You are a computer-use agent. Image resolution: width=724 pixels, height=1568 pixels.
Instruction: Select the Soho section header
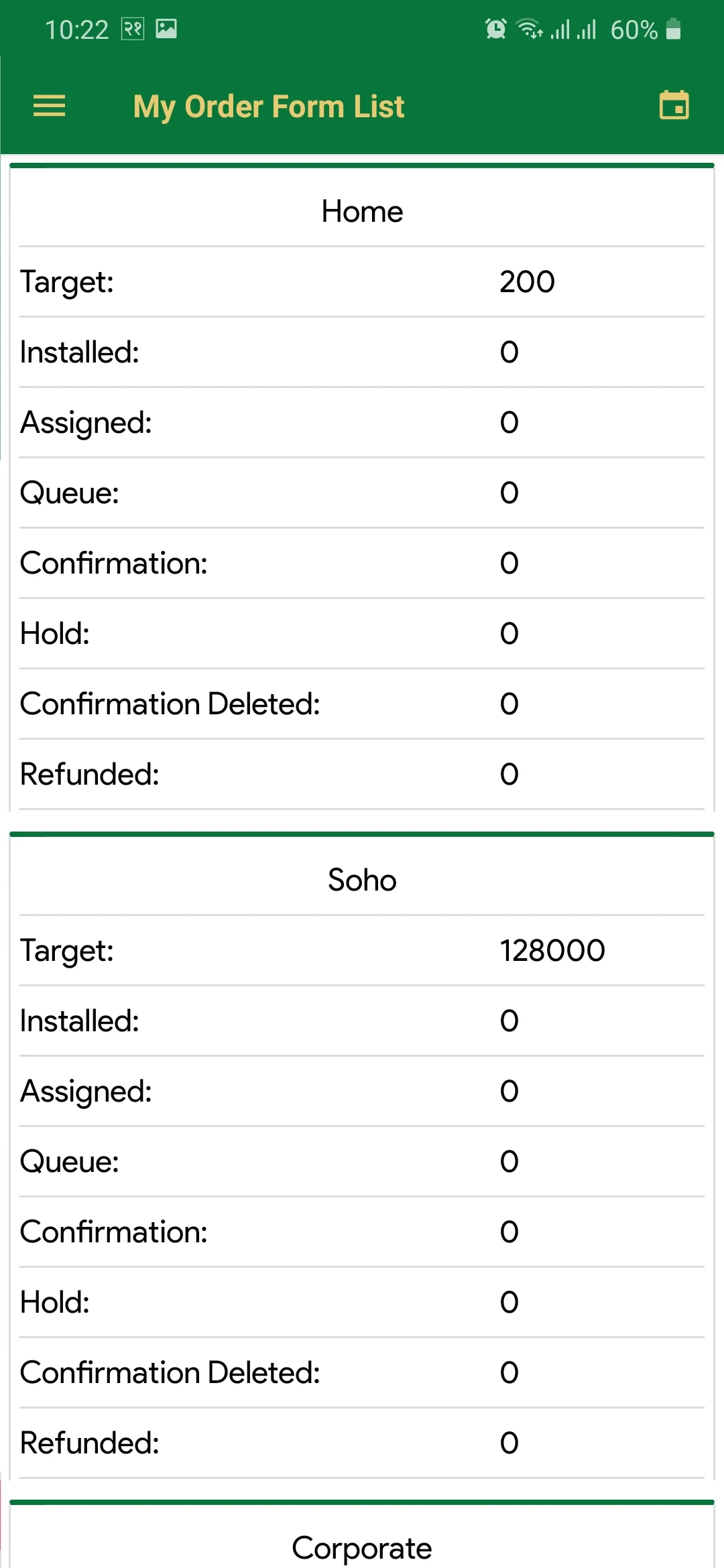point(362,880)
